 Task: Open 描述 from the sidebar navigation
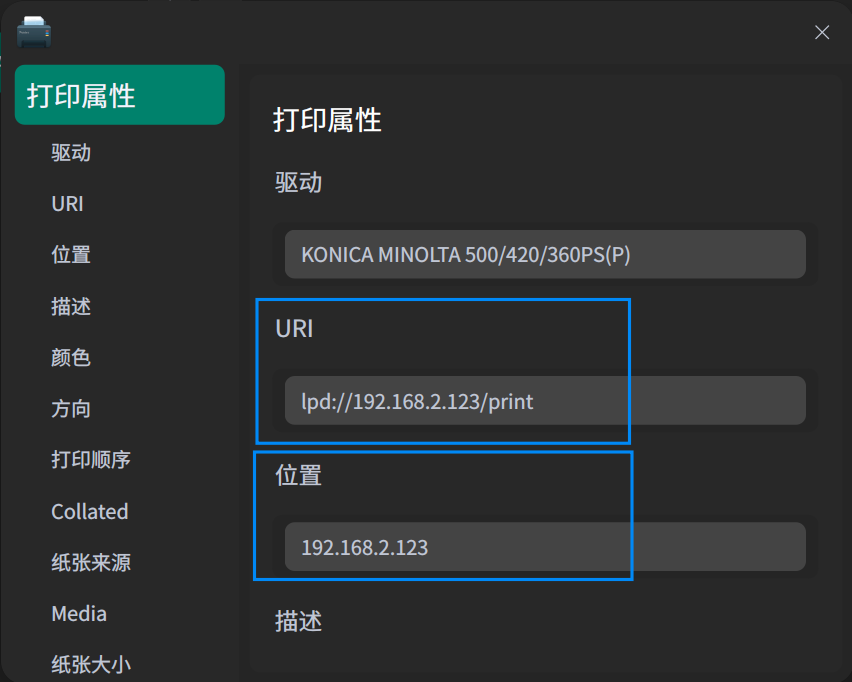coord(71,306)
